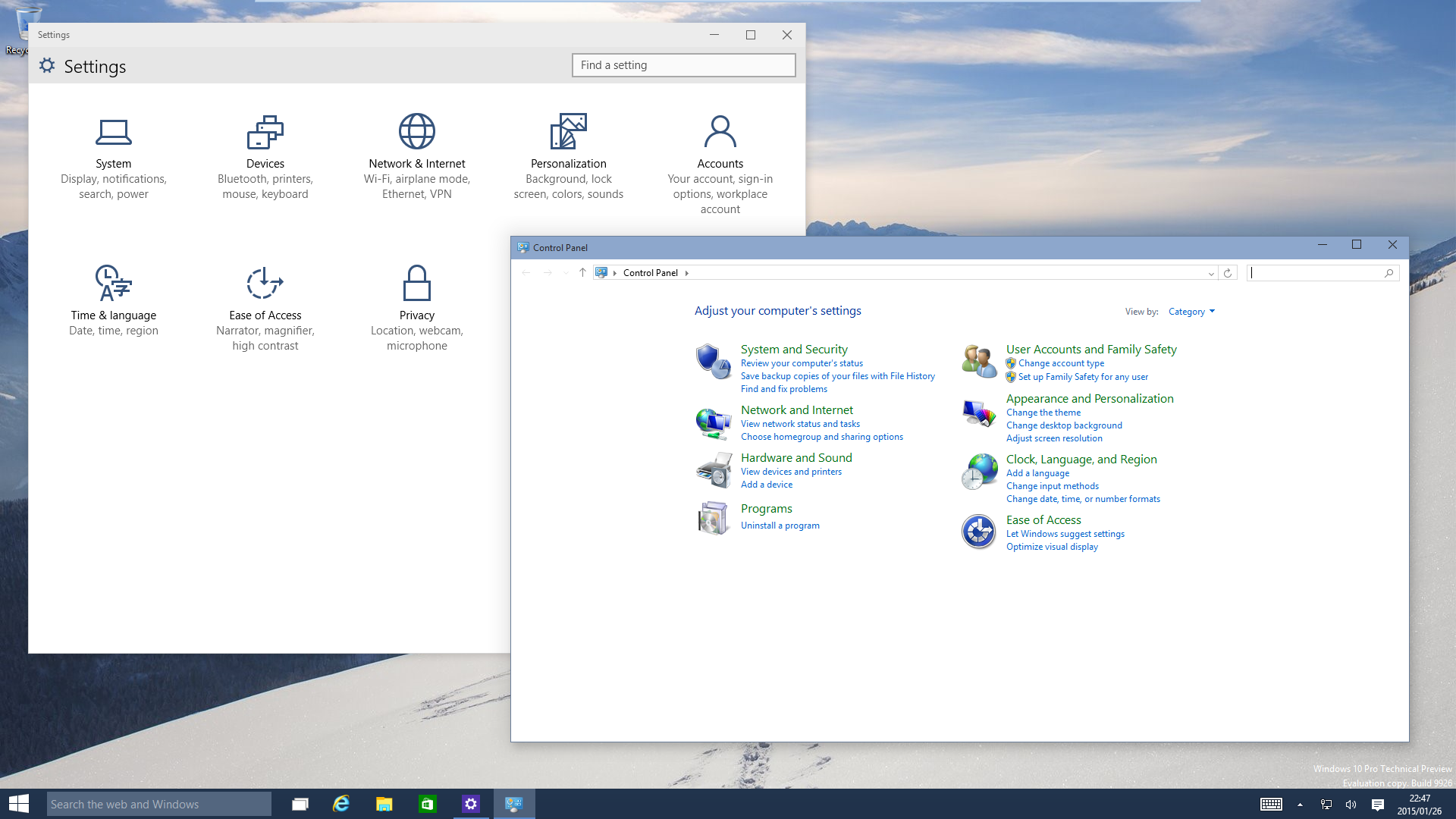Screen dimensions: 1456x819
Task: Click the up-one-level arrow in Control Panel
Action: coord(582,272)
